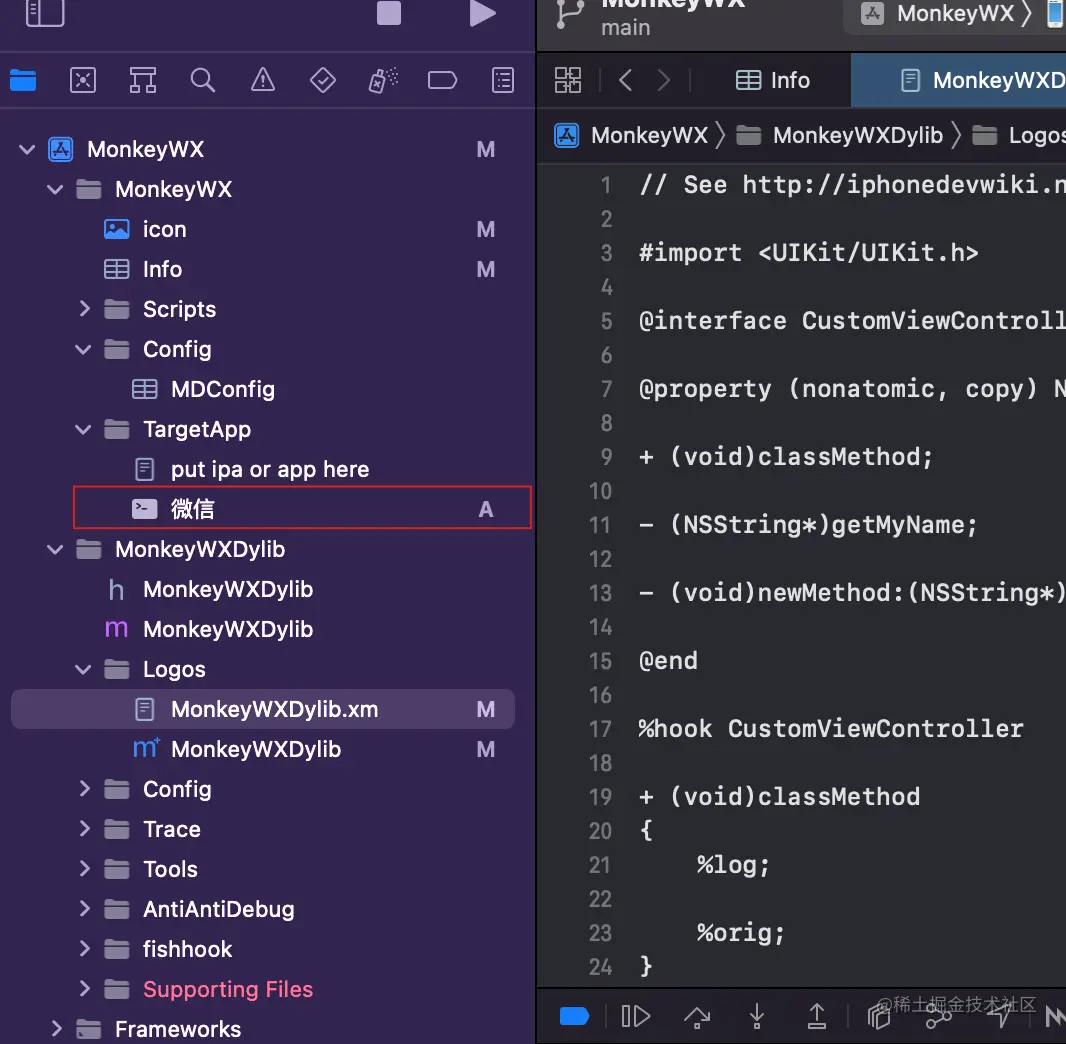Viewport: 1066px width, 1044px height.
Task: Click the '#import <UIKit/UIKit.h>' line
Action: pyautogui.click(x=808, y=254)
